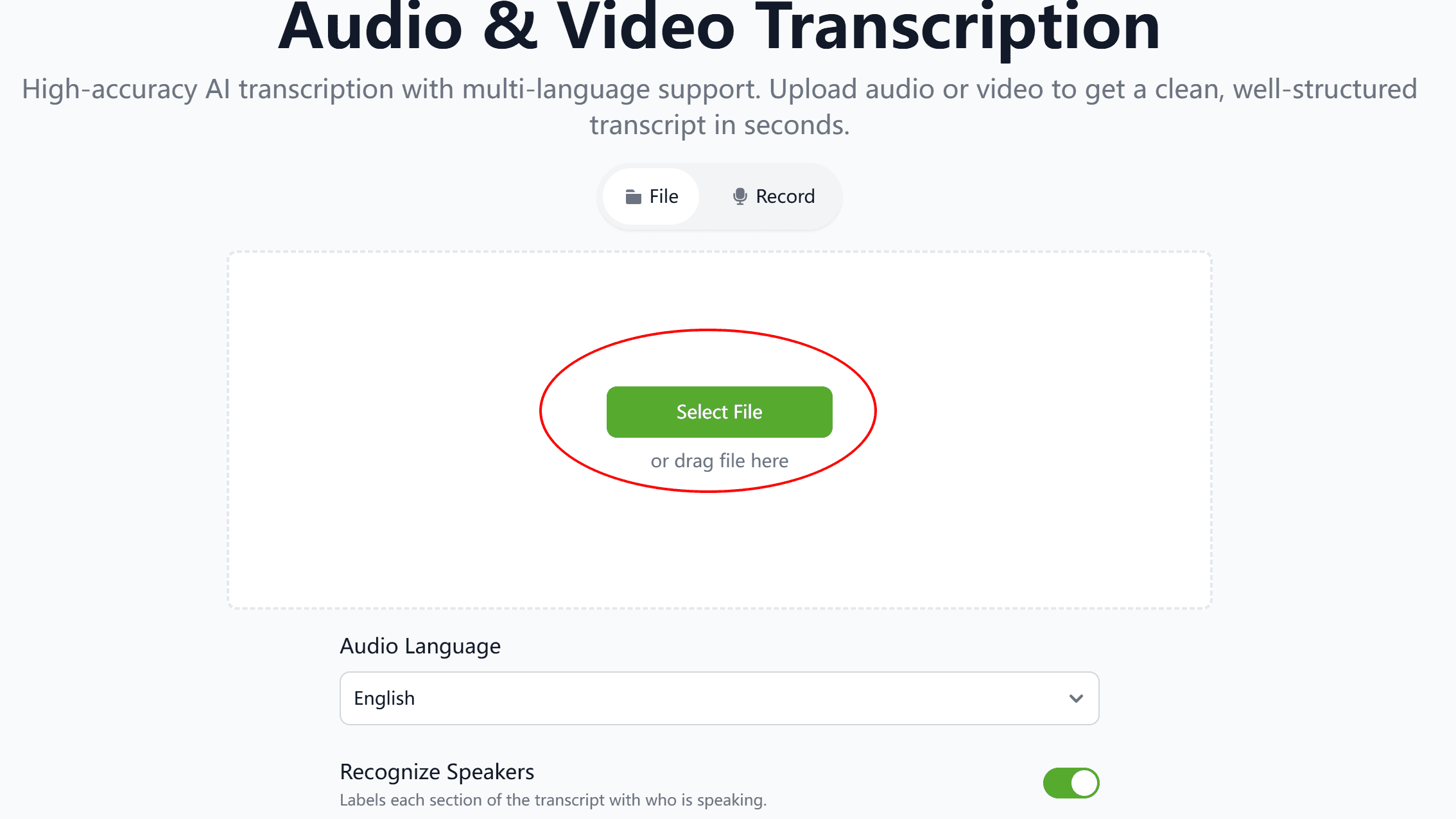
Task: Click the microphone icon beside Record
Action: click(x=740, y=196)
